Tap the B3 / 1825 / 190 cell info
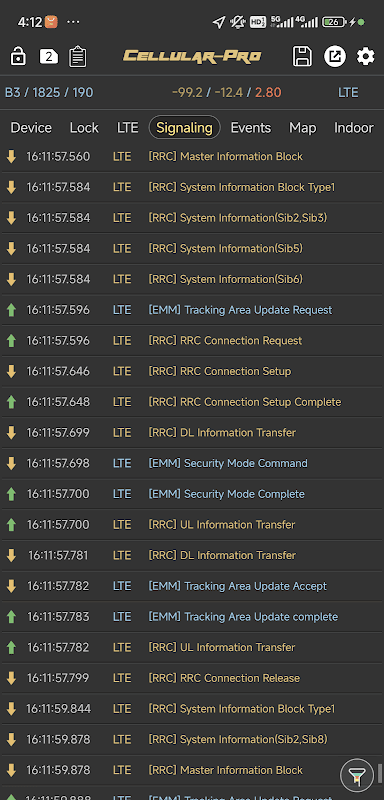Viewport: 384px width, 800px height. 49,93
